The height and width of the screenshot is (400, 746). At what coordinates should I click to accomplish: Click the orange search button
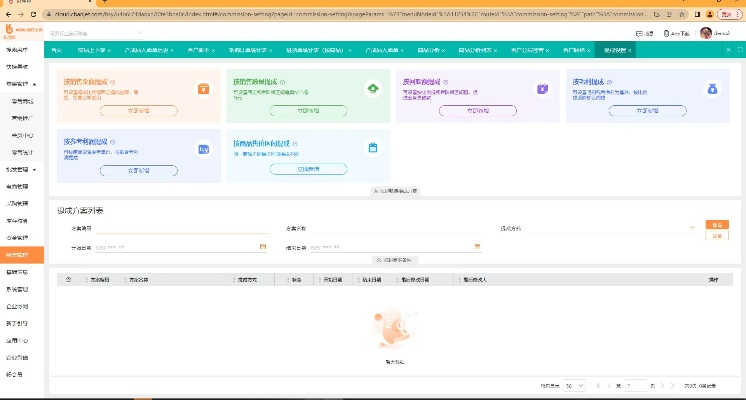[x=714, y=224]
